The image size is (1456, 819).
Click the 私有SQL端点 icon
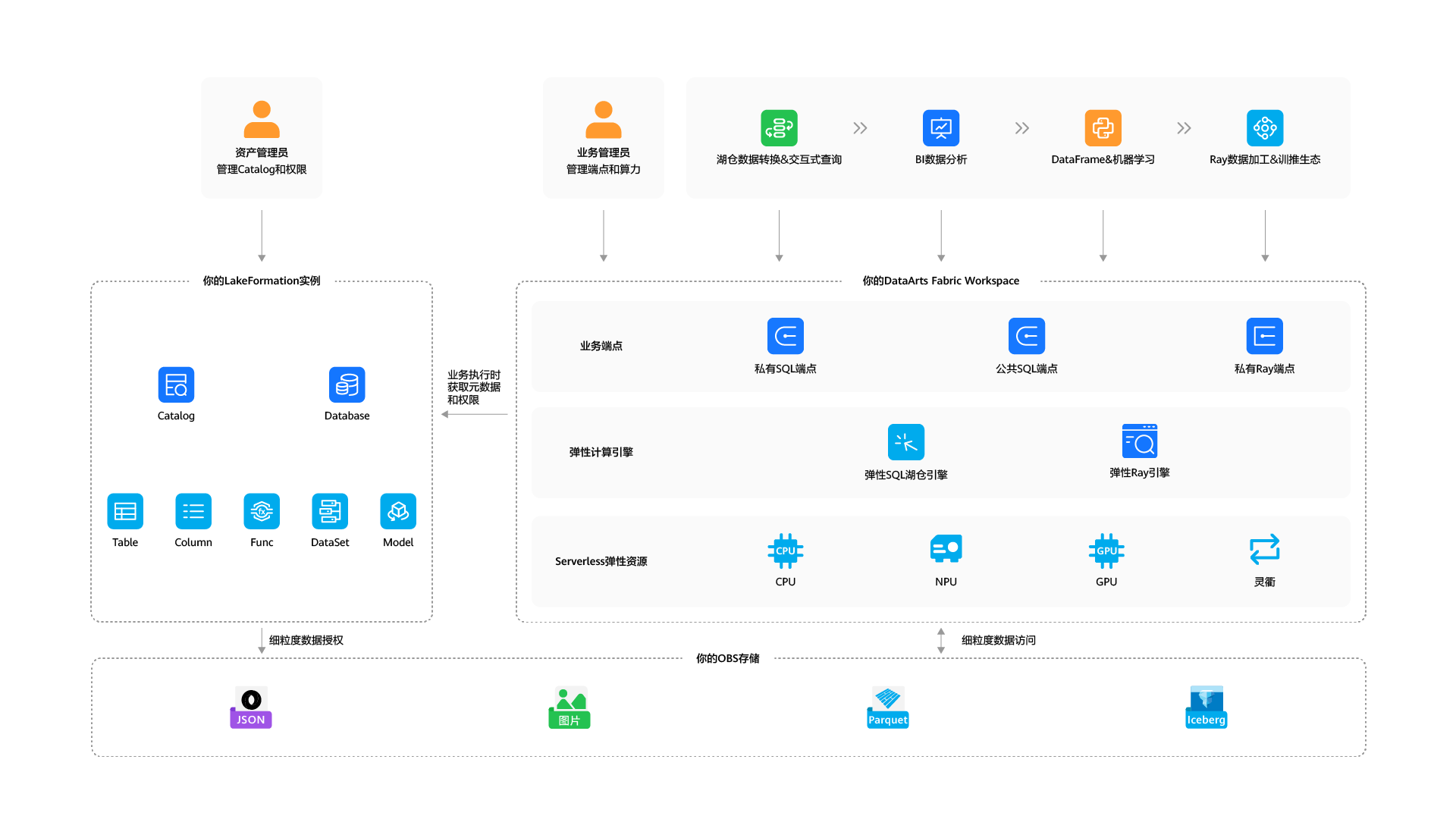tap(785, 336)
